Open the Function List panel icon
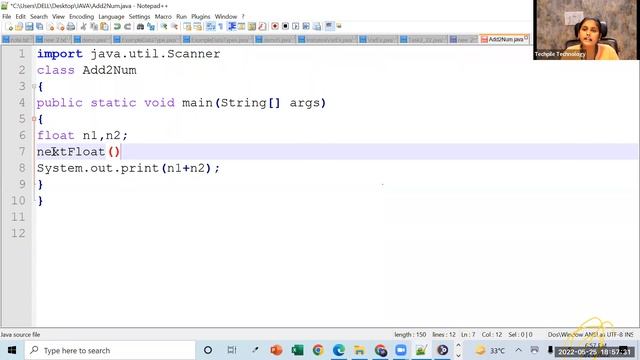The image size is (640, 360). [262, 27]
